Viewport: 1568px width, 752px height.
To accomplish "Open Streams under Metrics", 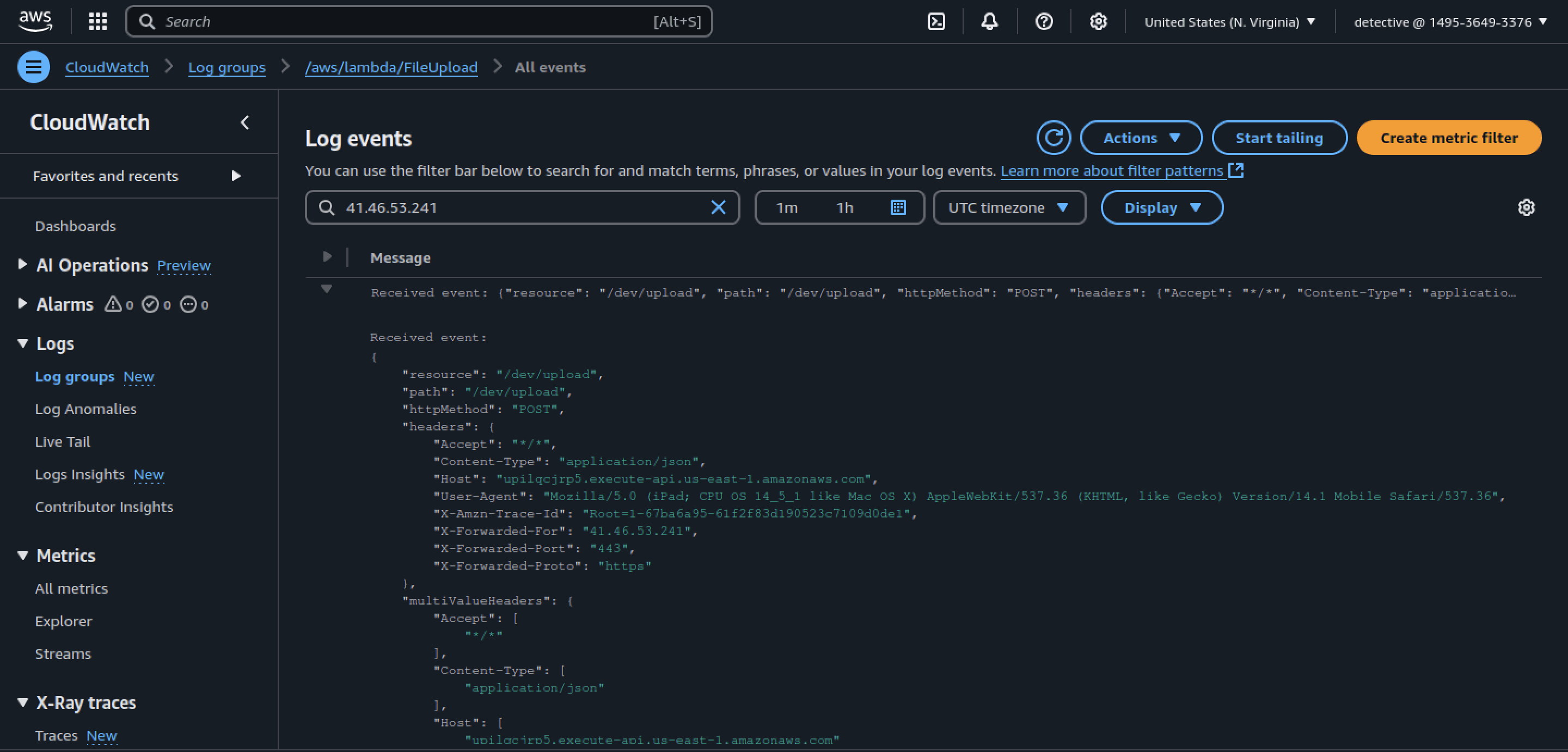I will (x=63, y=654).
